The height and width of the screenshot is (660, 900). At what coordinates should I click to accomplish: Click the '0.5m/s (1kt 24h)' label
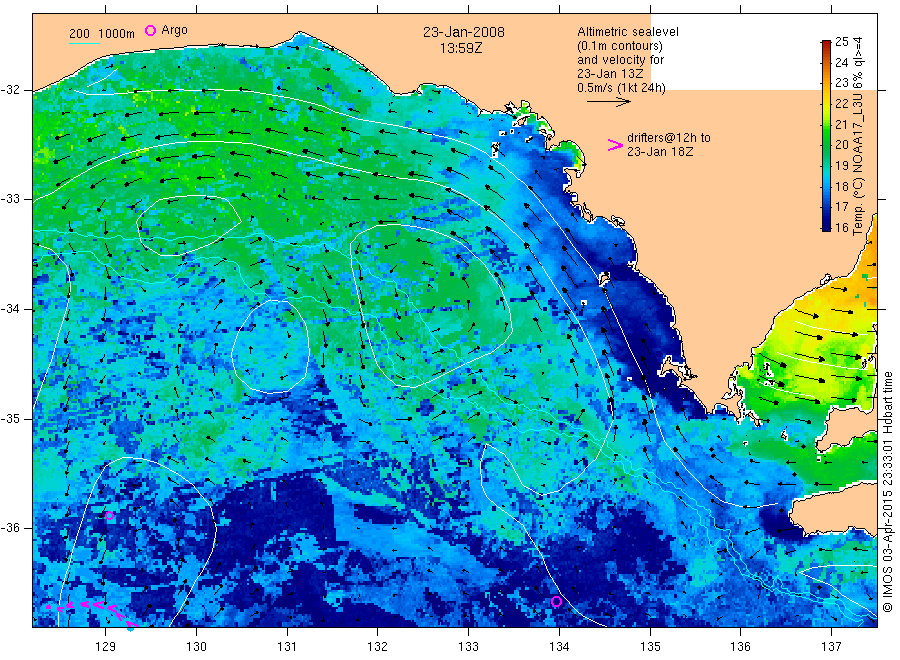pos(622,88)
